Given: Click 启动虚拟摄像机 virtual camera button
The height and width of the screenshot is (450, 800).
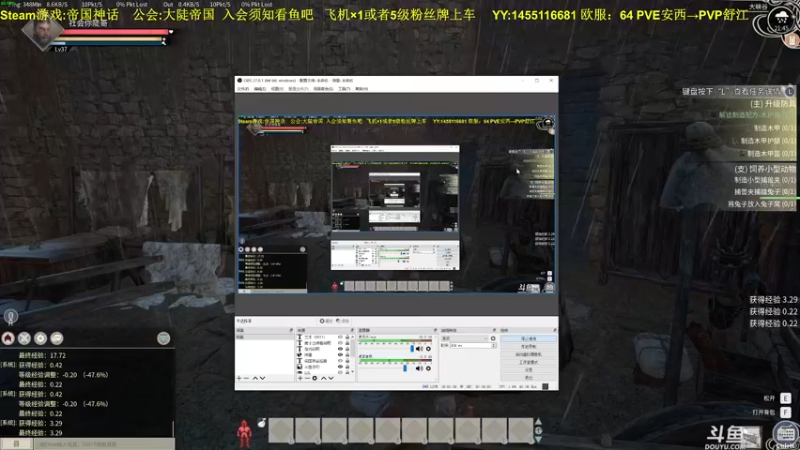Looking at the screenshot, I should pyautogui.click(x=529, y=355).
